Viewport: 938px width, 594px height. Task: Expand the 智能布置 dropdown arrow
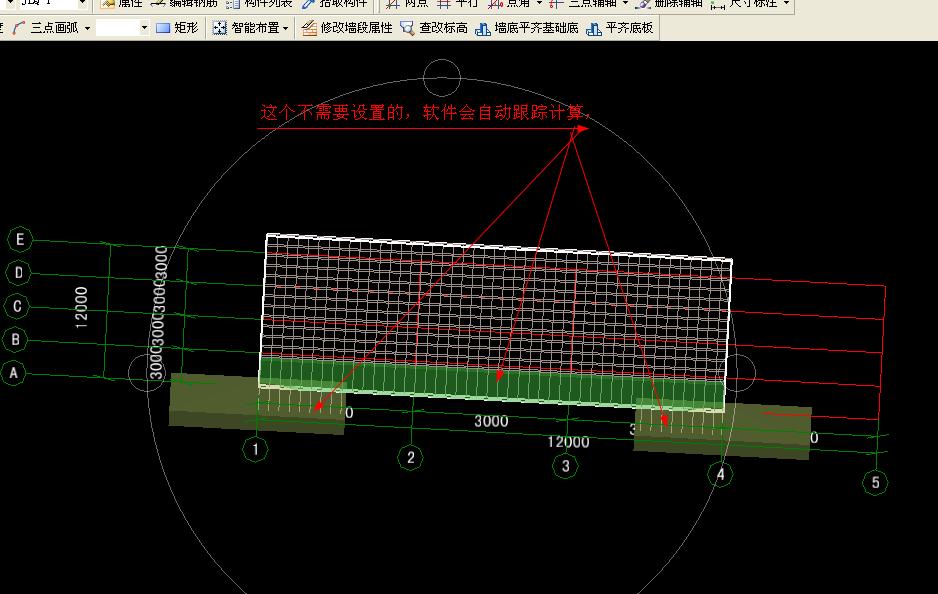[x=285, y=28]
